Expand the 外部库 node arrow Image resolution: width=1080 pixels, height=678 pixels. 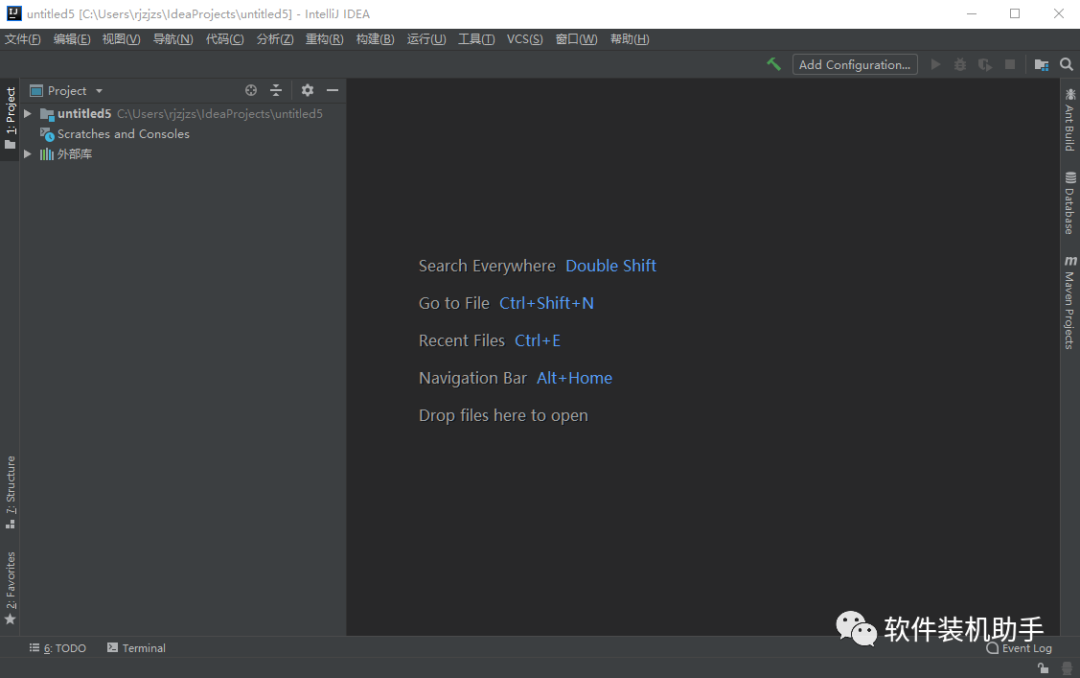coord(28,154)
